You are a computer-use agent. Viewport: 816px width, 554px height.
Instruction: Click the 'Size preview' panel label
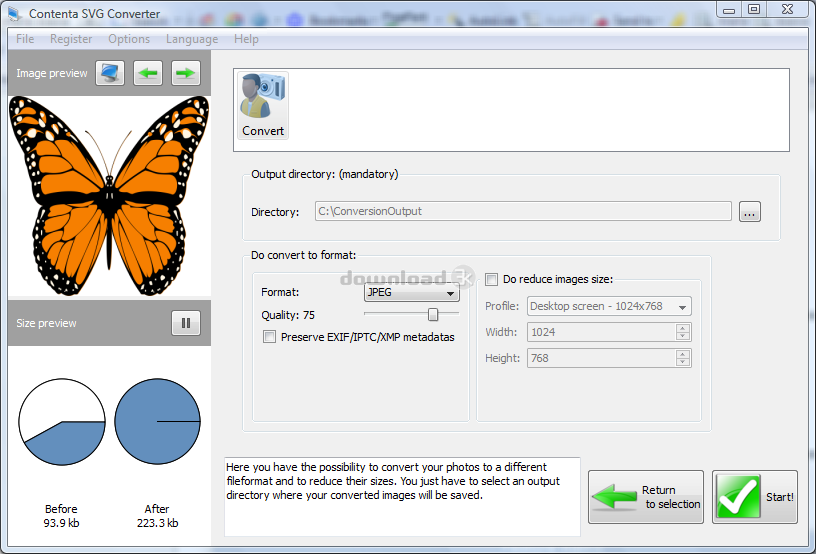(46, 323)
